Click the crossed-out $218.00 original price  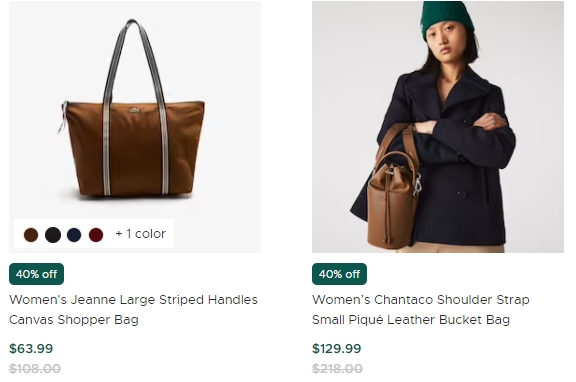point(337,368)
